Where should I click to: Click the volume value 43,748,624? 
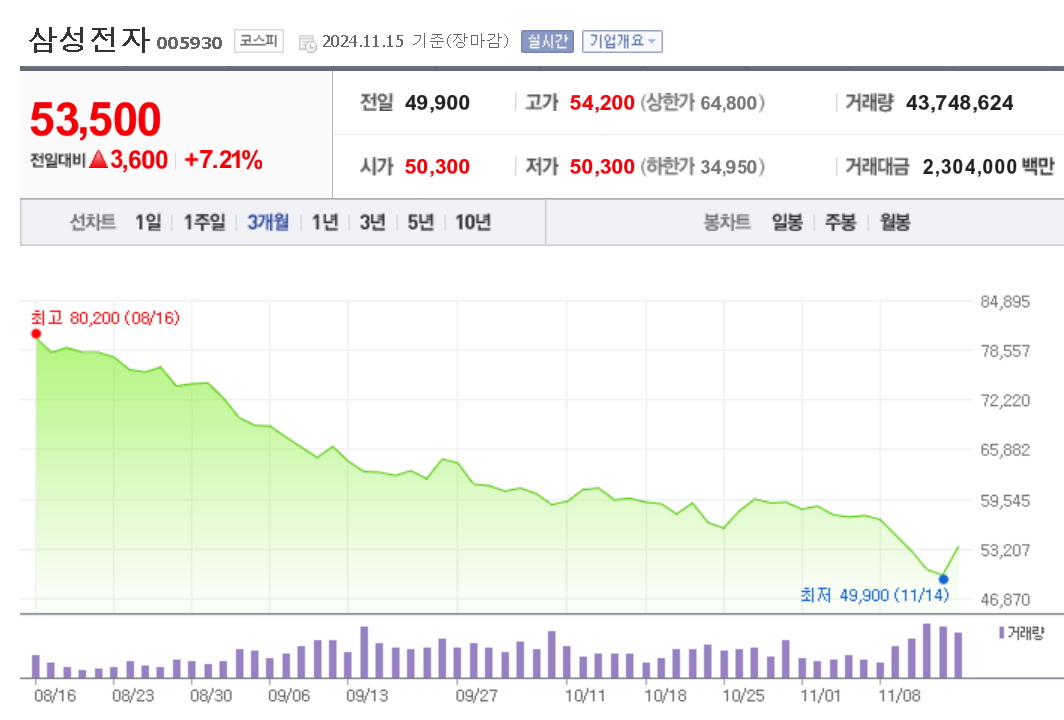tap(960, 102)
